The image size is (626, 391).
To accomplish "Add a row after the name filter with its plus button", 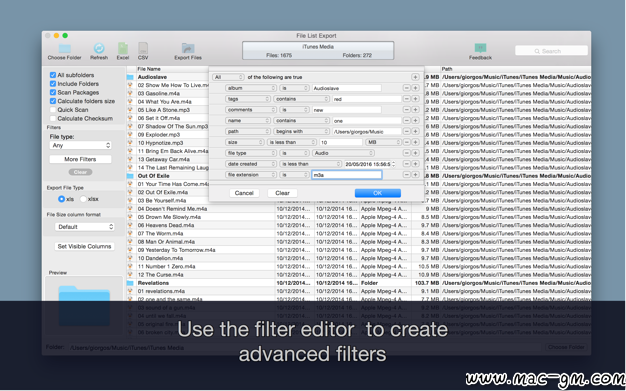I will tap(415, 120).
